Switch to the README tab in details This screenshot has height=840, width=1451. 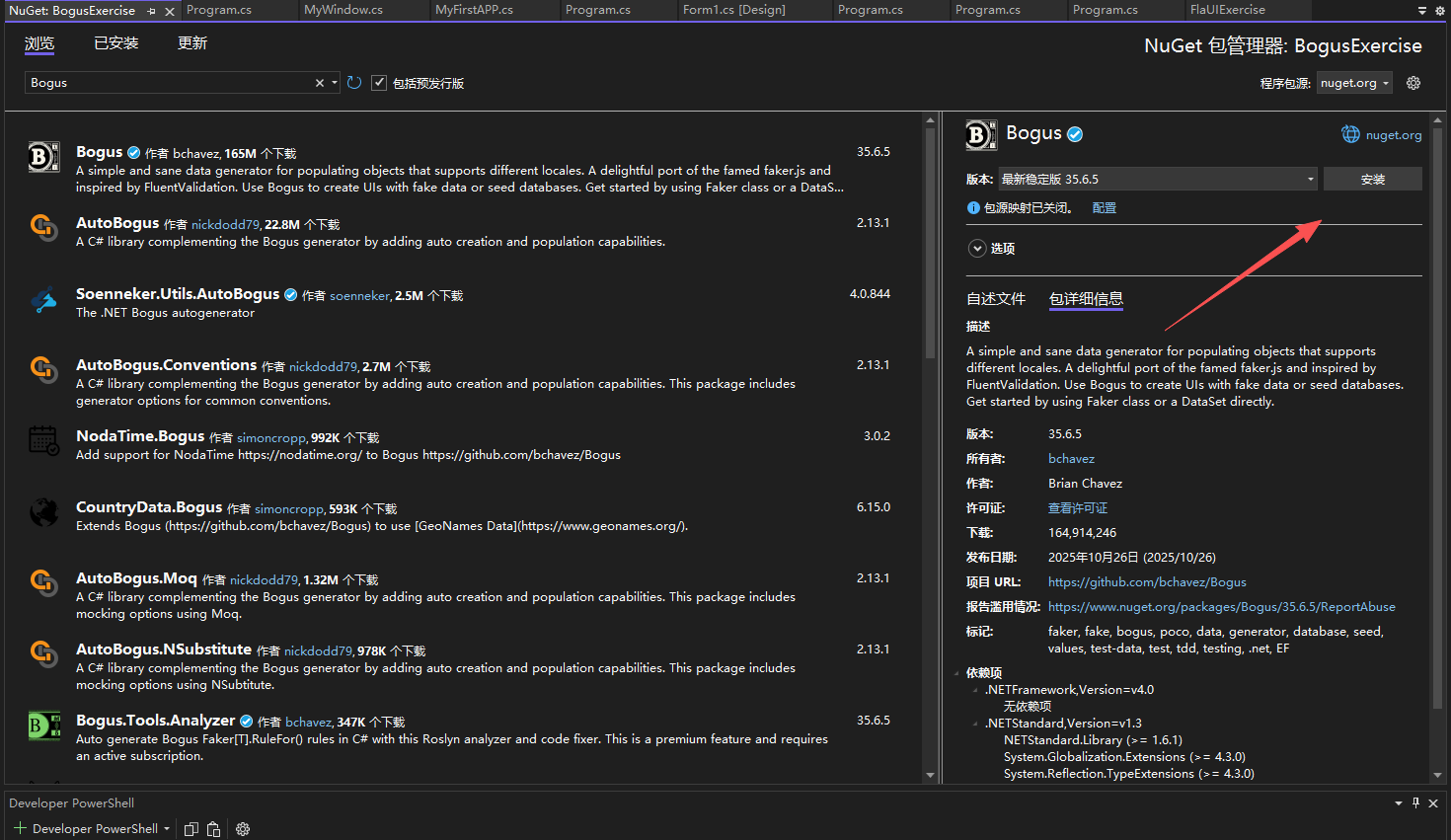[996, 299]
